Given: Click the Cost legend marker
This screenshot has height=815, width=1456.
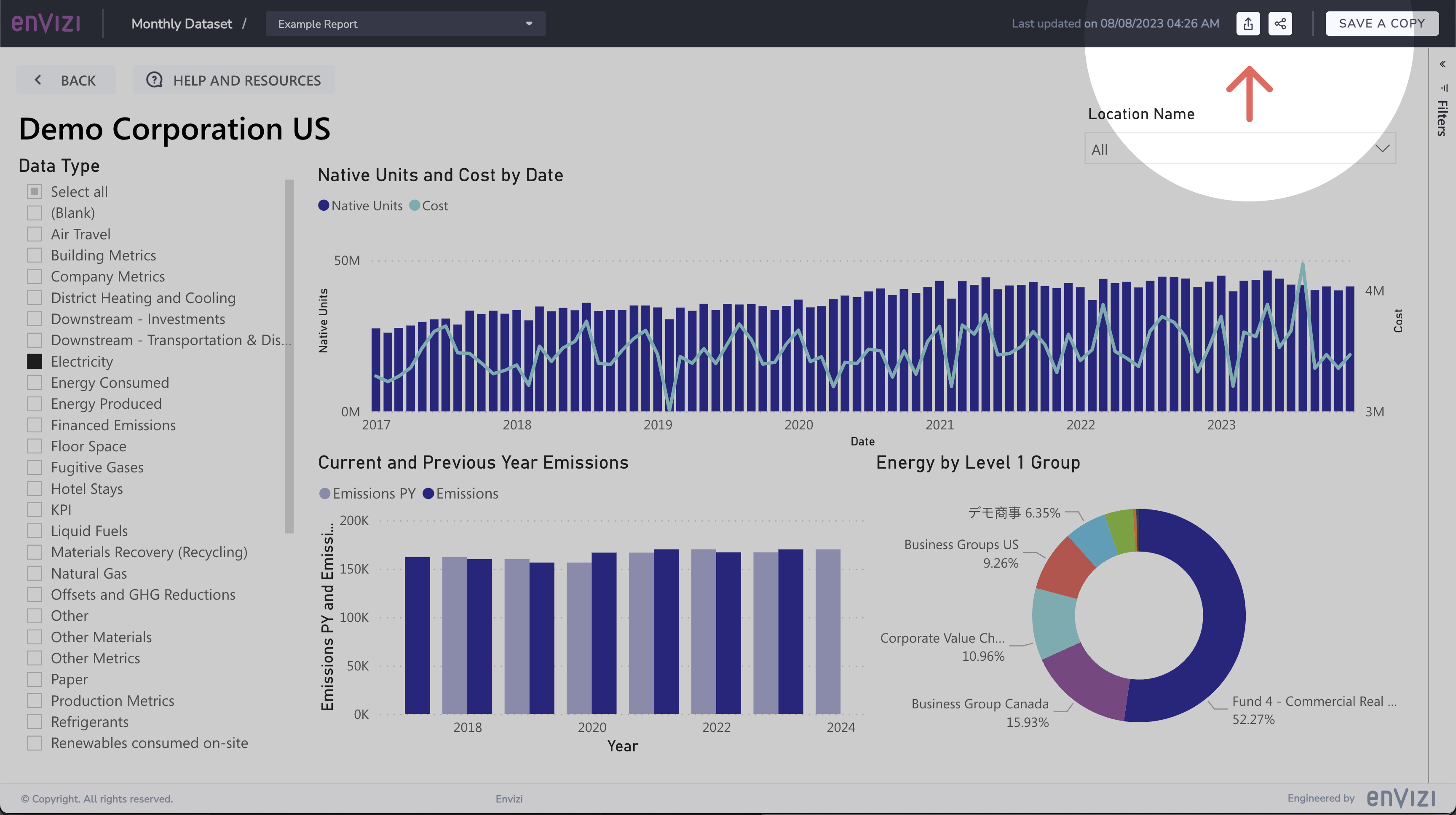Looking at the screenshot, I should coord(414,206).
